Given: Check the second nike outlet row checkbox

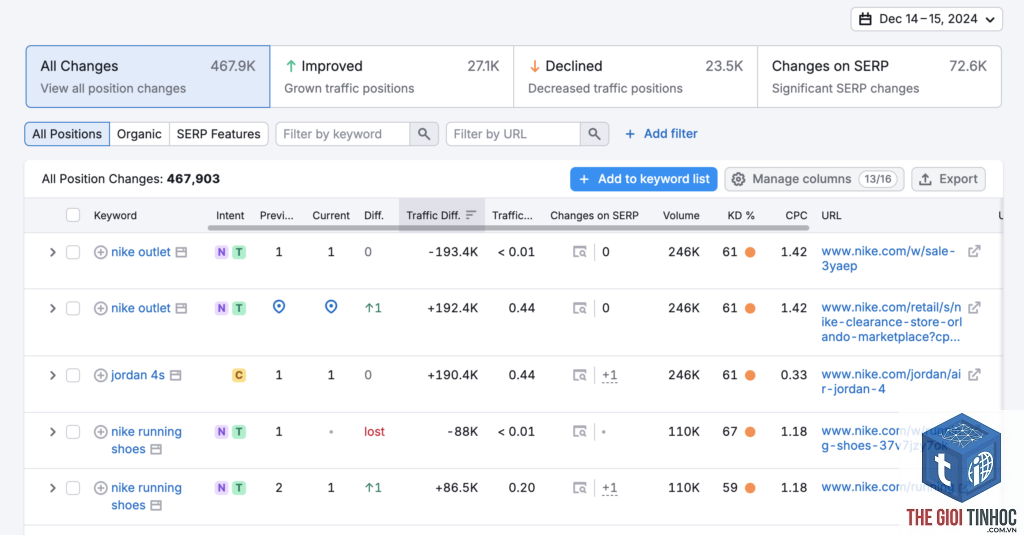Looking at the screenshot, I should [73, 308].
